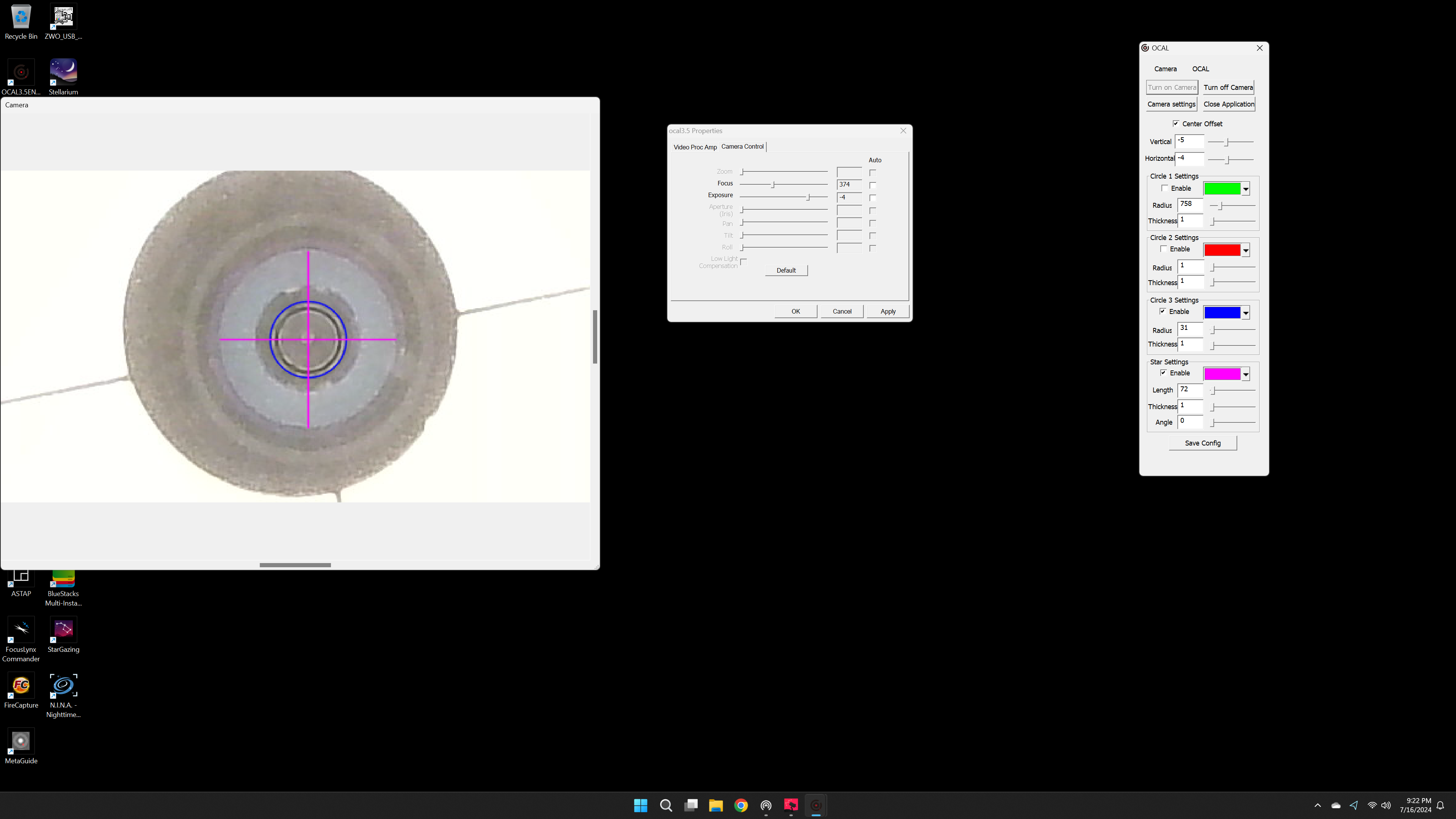Launch N.I.N.A. Nighttime desktop shortcut
This screenshot has width=1456, height=819.
[x=63, y=695]
